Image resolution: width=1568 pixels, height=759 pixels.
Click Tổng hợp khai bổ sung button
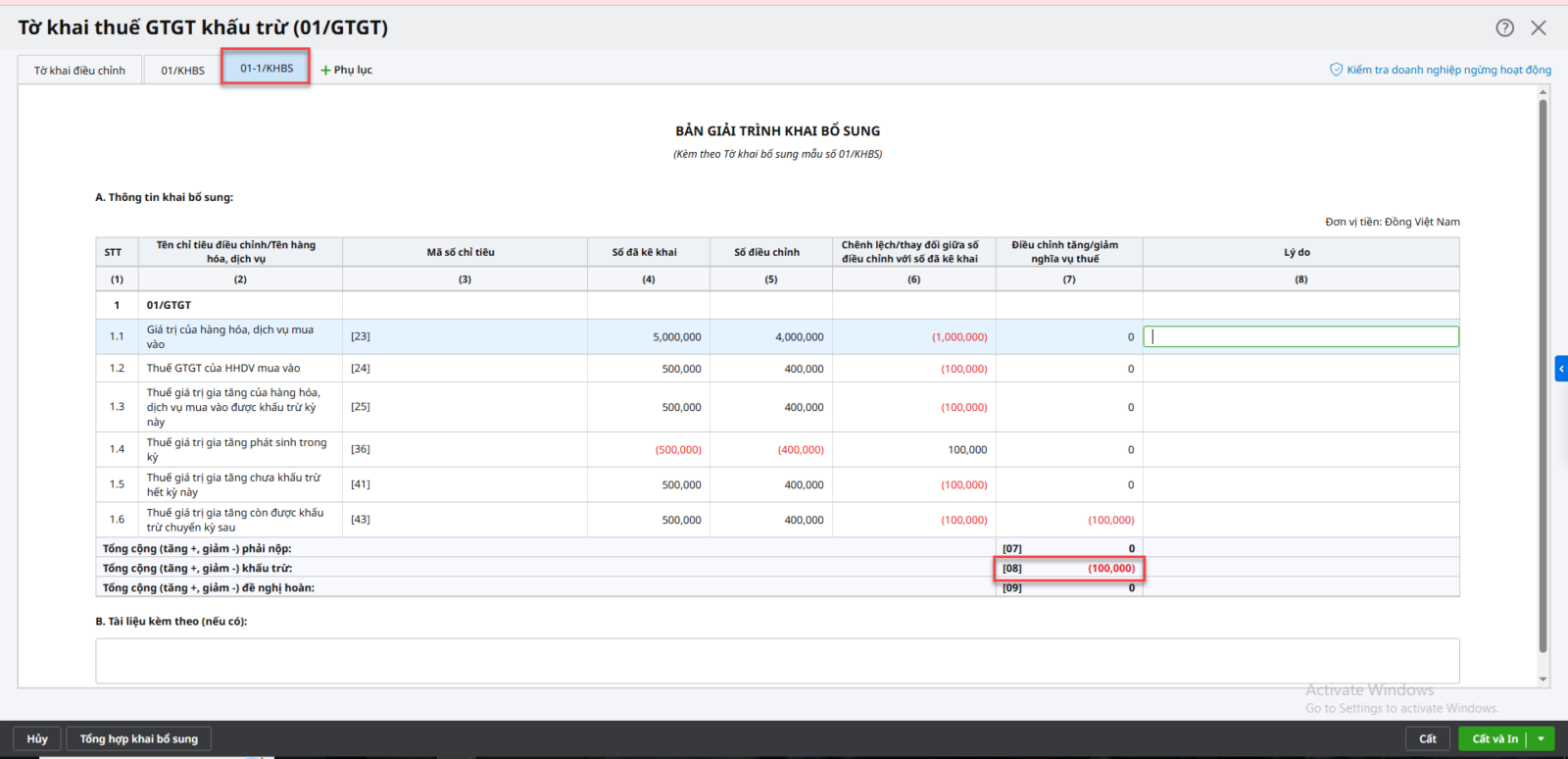pyautogui.click(x=138, y=738)
